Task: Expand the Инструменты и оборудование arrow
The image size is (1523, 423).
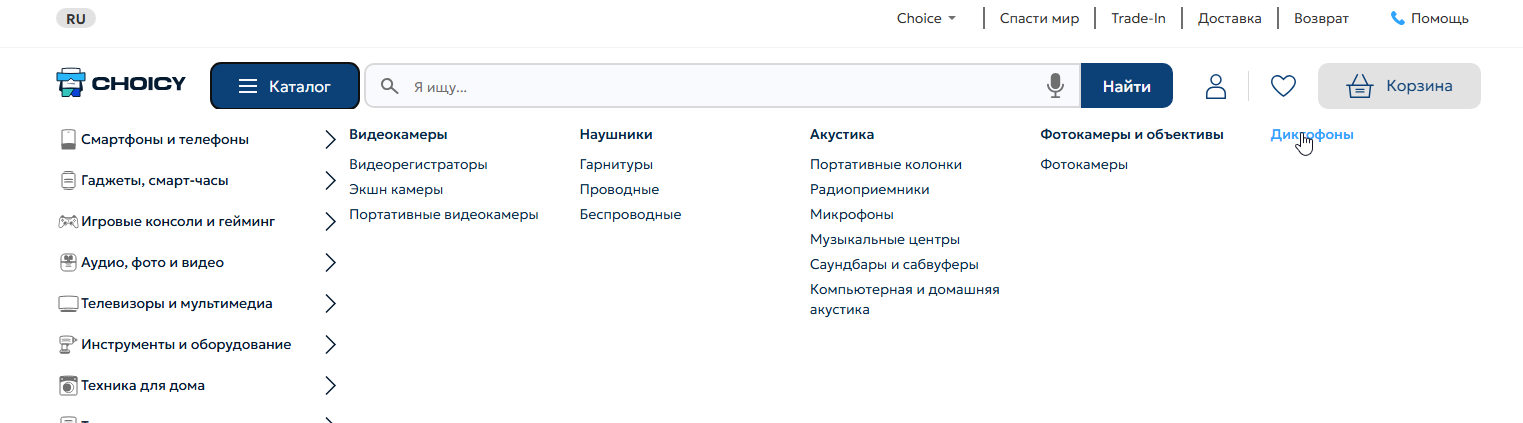Action: pos(331,345)
